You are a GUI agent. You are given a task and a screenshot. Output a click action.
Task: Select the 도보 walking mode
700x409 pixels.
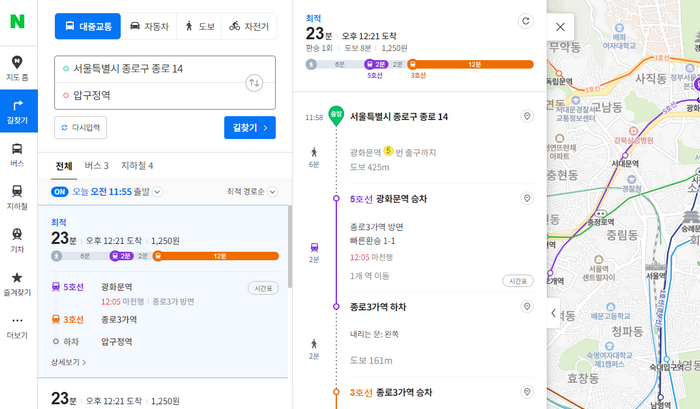tap(200, 26)
